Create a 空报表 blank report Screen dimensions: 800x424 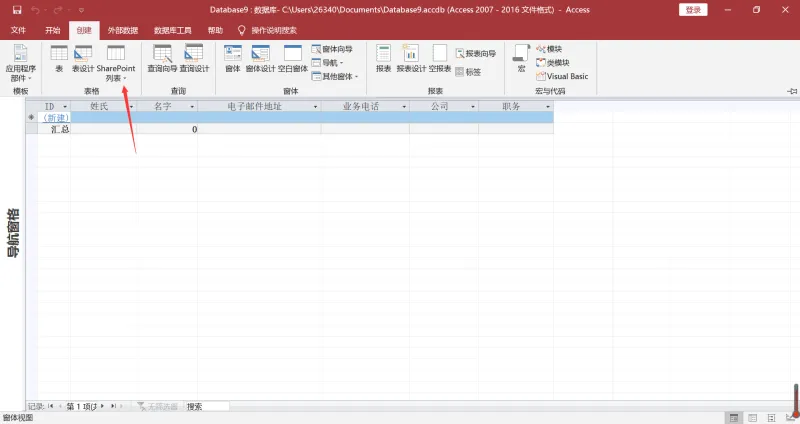tap(440, 59)
